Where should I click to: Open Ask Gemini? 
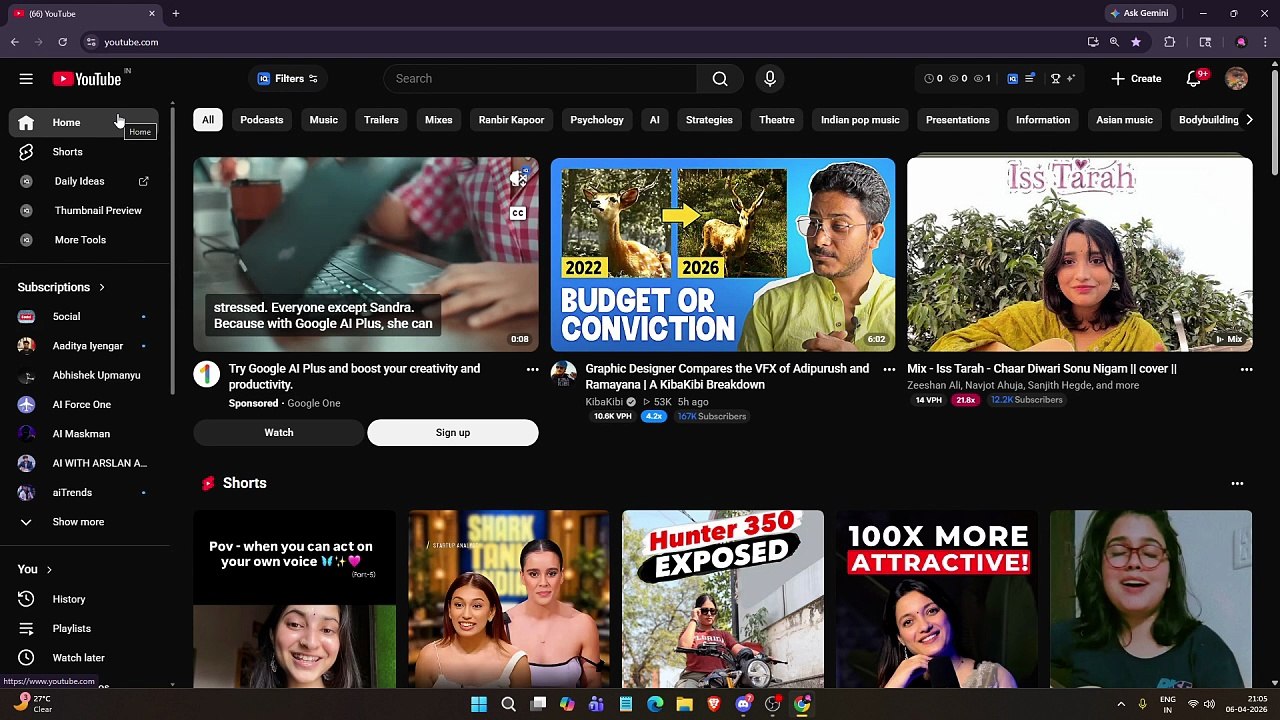point(1139,14)
